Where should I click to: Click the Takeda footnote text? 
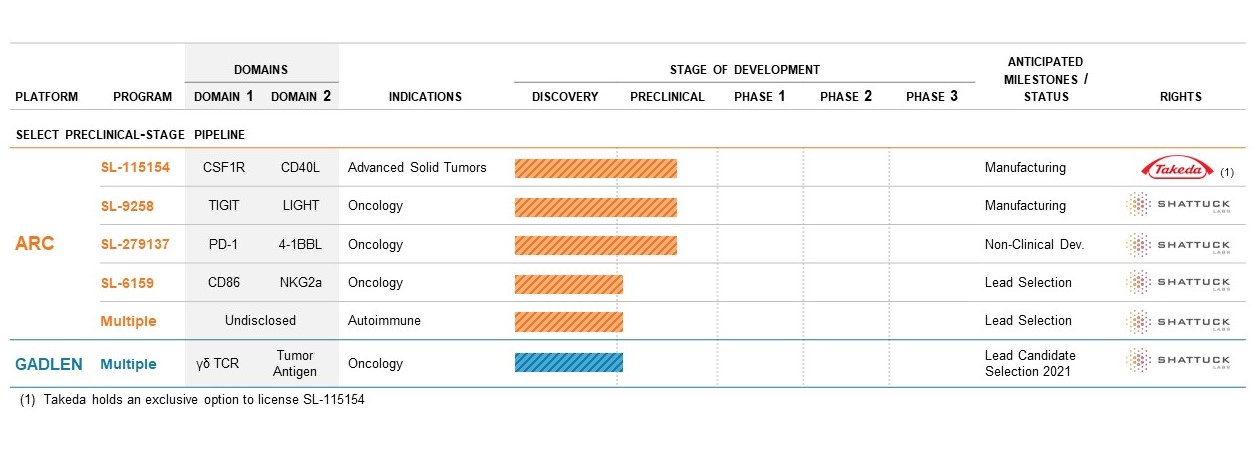click(x=185, y=400)
